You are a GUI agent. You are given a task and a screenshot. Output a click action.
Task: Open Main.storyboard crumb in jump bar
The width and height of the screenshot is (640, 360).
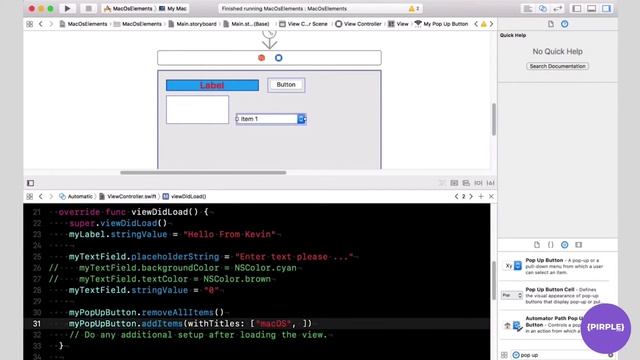[x=192, y=24]
